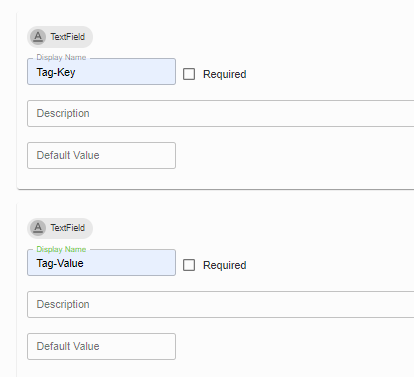Screen dimensions: 414x377
Task: Click the Required label text next to Tag-Value
Action: (225, 265)
